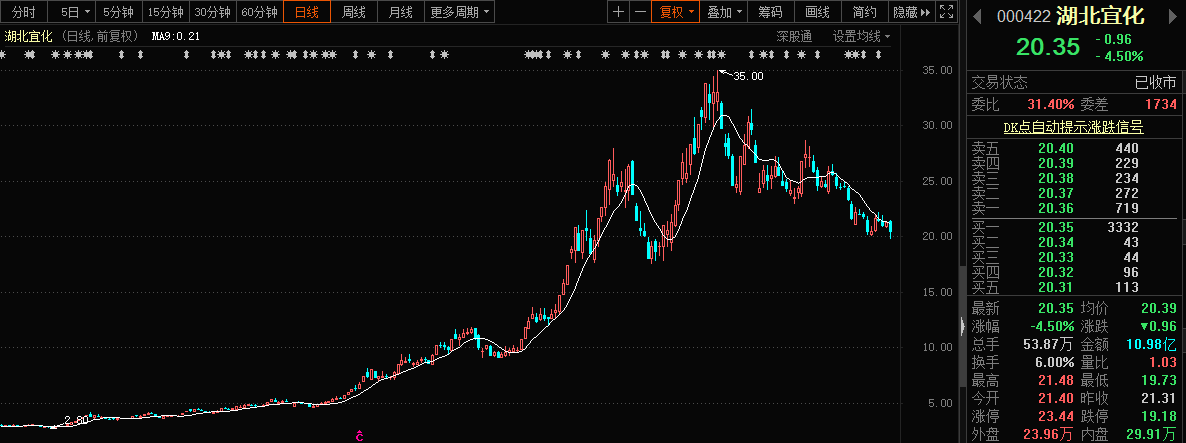Toggle 简约 simple mode
1186x443 pixels.
click(x=865, y=11)
